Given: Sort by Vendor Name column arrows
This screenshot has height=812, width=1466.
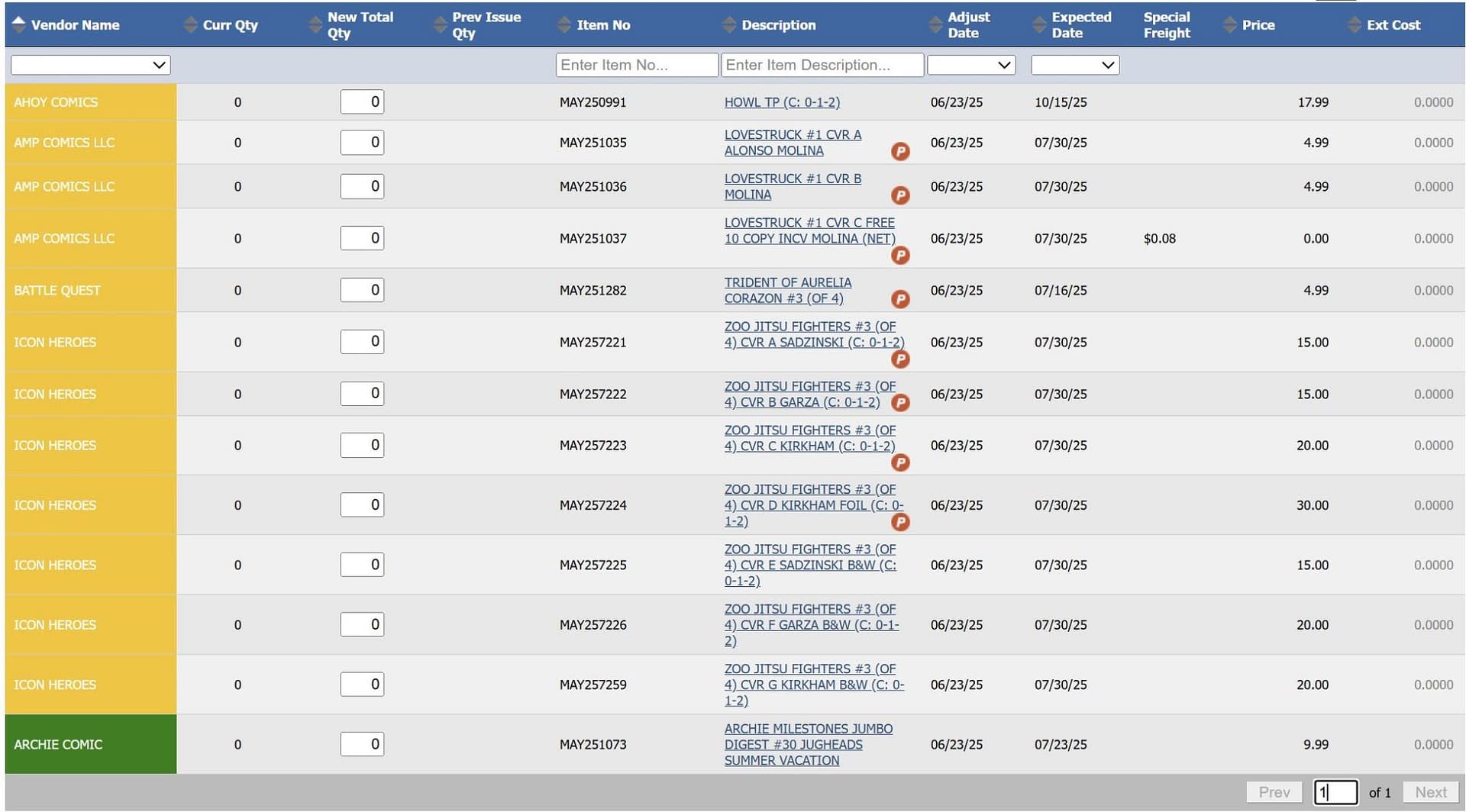Looking at the screenshot, I should click(19, 24).
